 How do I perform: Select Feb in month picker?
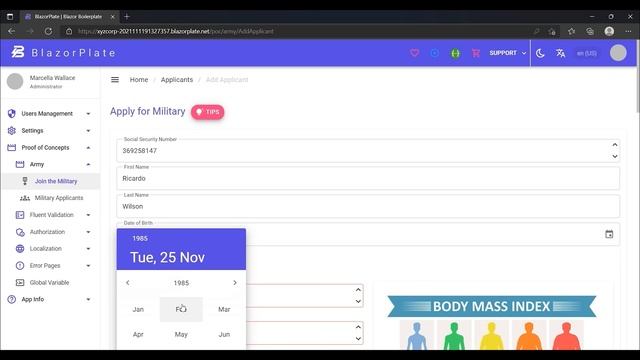pyautogui.click(x=181, y=309)
